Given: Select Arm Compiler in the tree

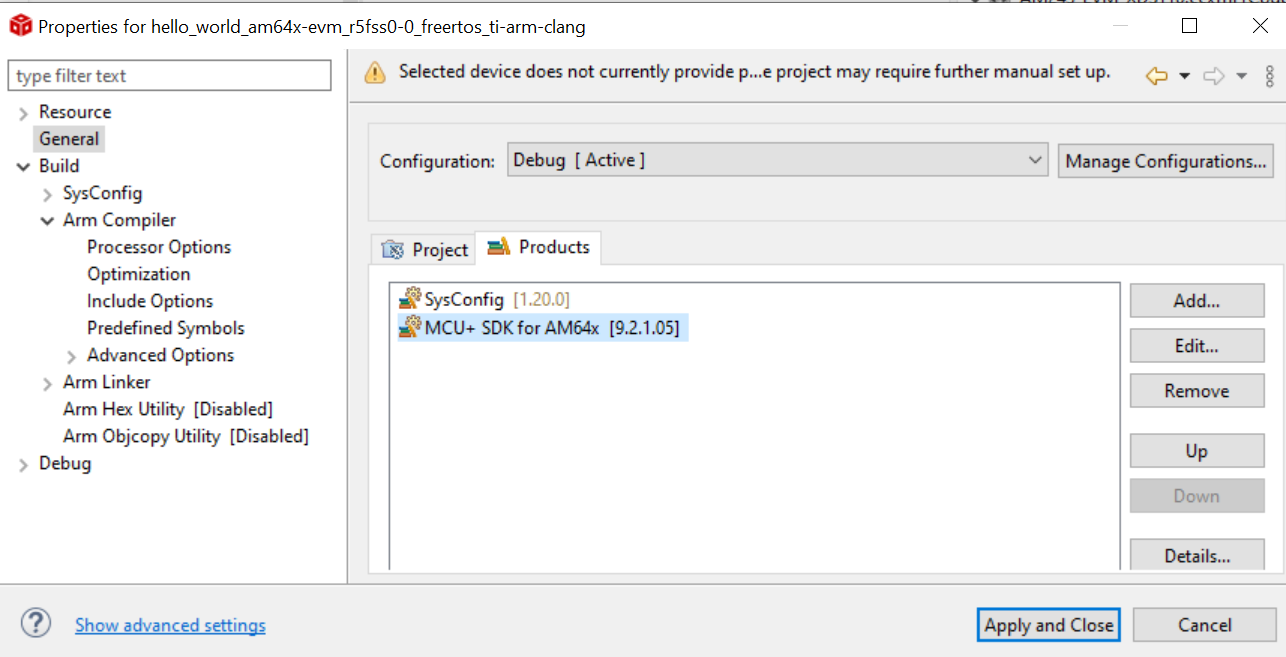Looking at the screenshot, I should click(x=119, y=220).
